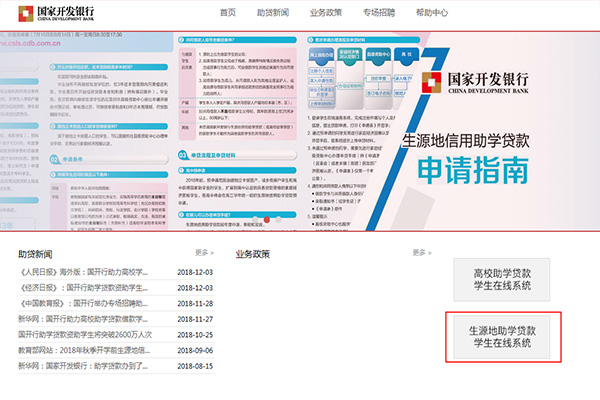Open news 《人民日报》海外版：国开行助力高校学...
This screenshot has width=600, height=400.
(x=83, y=272)
